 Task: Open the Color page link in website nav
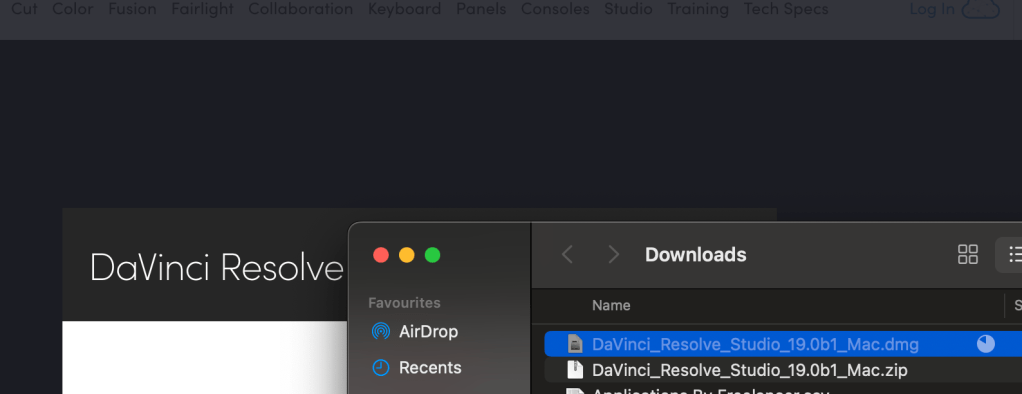tap(72, 8)
